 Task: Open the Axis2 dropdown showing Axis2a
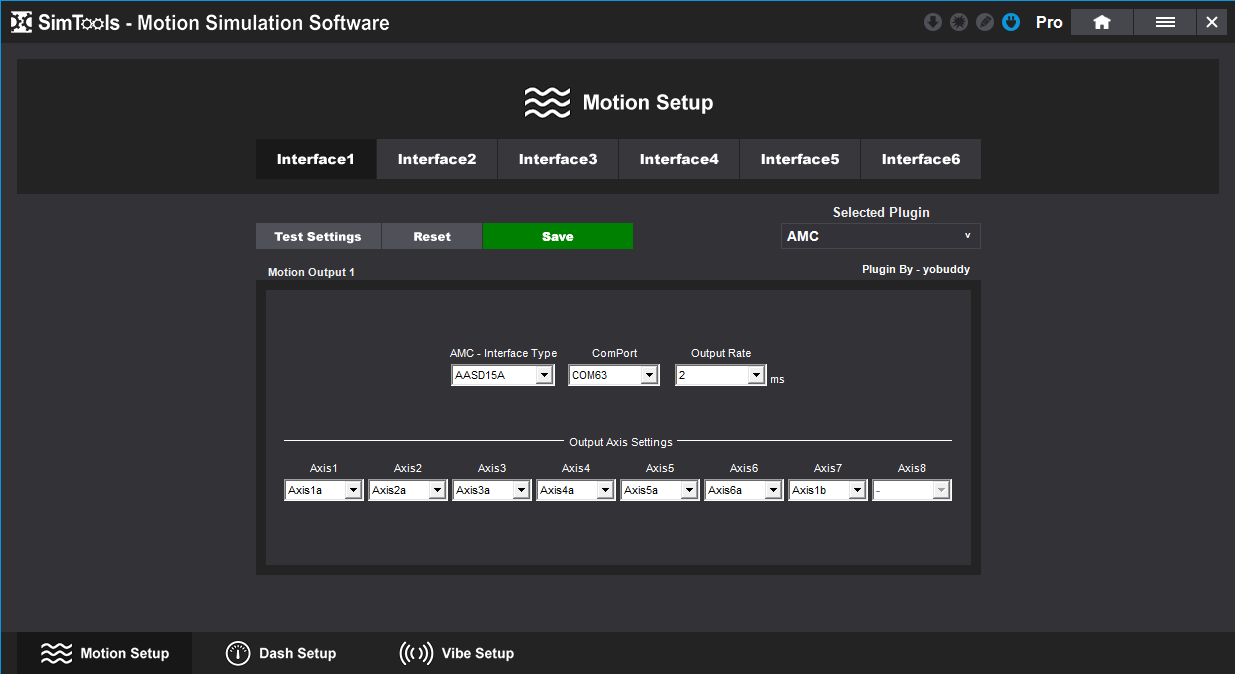point(408,490)
